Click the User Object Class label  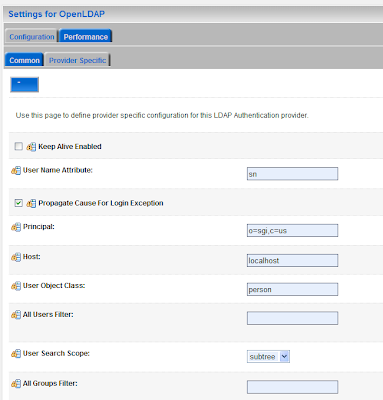point(54,286)
